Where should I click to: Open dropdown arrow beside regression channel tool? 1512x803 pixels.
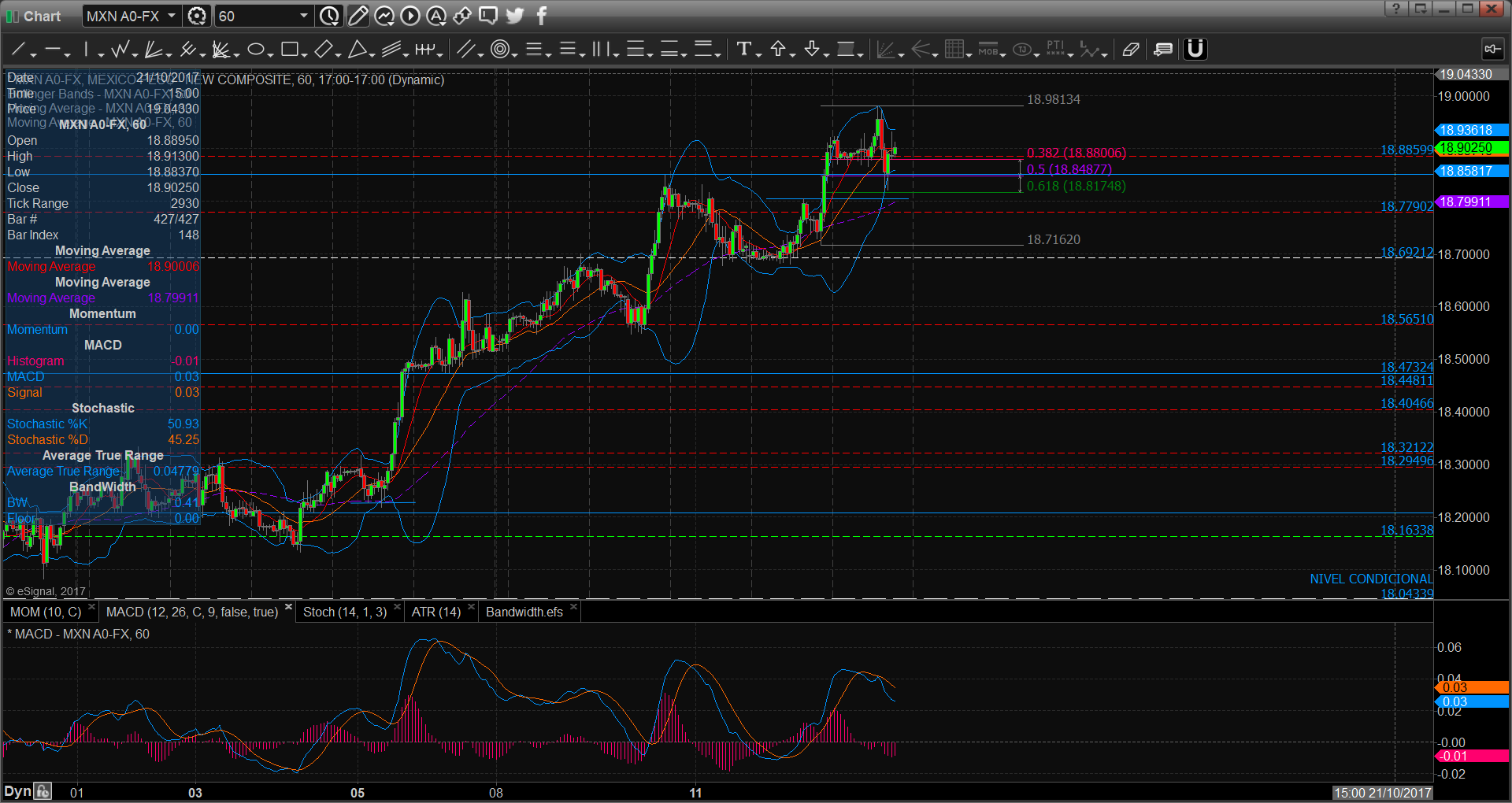click(406, 54)
